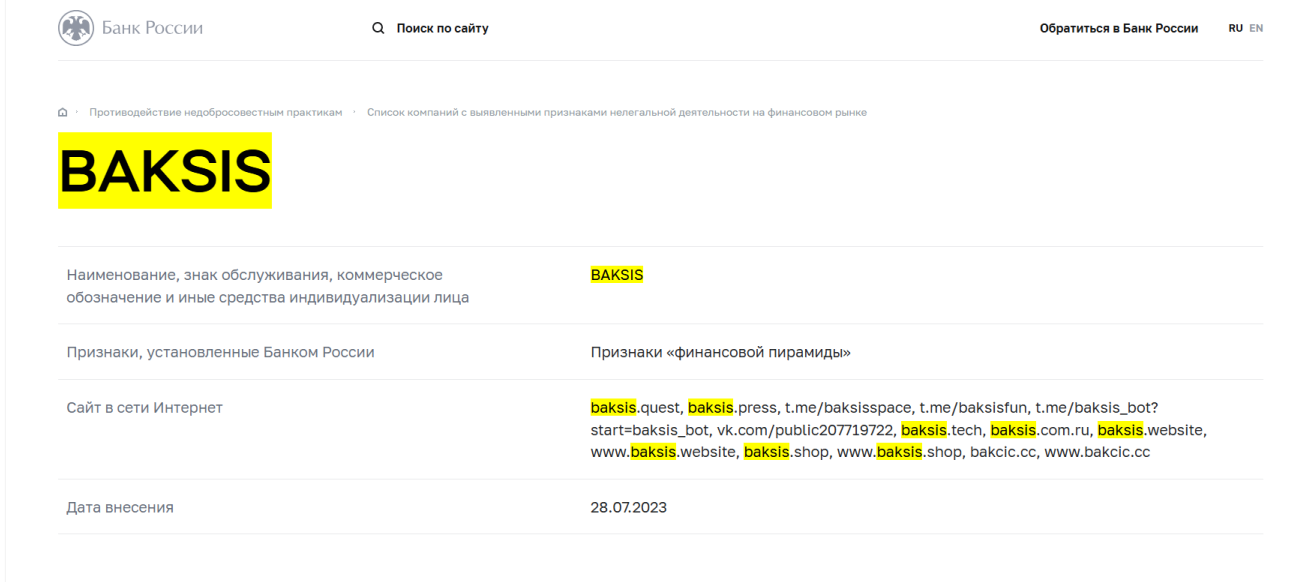Click the 'www.bakcic.cc' site text
Screen dimensions: 1294x582
pyautogui.click(x=1097, y=452)
